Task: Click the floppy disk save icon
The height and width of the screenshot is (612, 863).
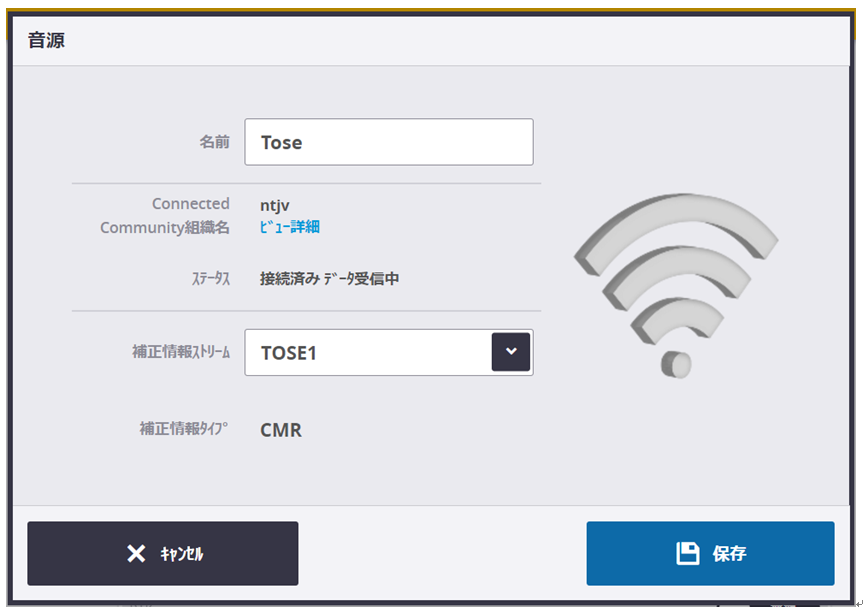Action: click(688, 553)
